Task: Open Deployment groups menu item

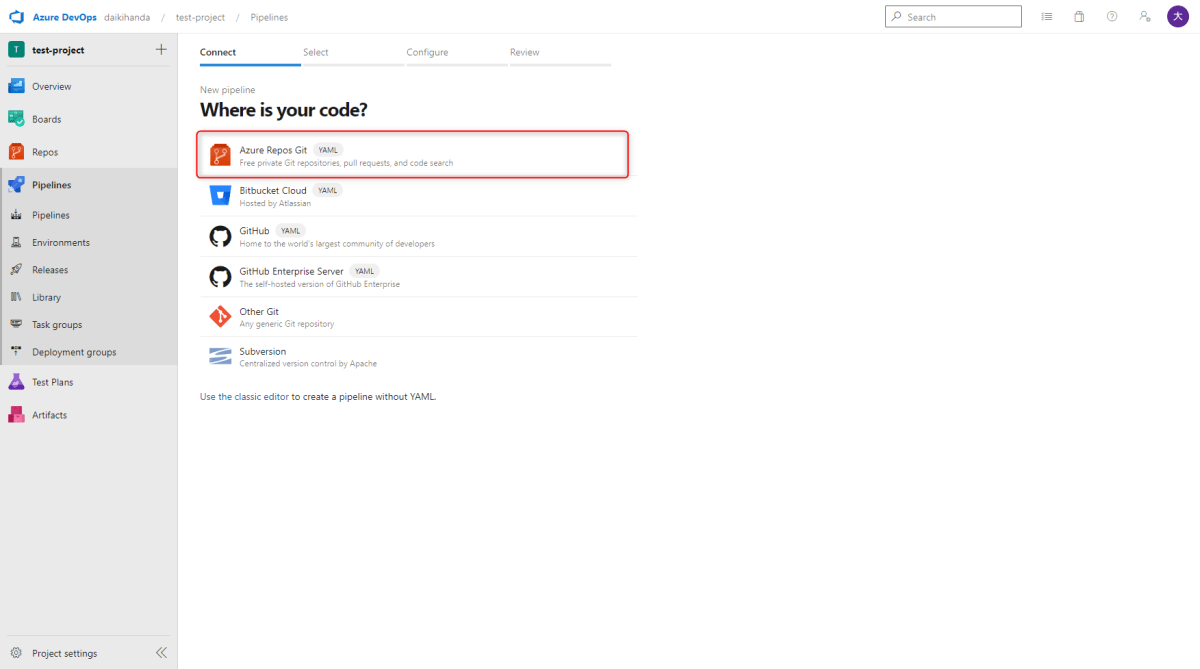Action: tap(89, 352)
